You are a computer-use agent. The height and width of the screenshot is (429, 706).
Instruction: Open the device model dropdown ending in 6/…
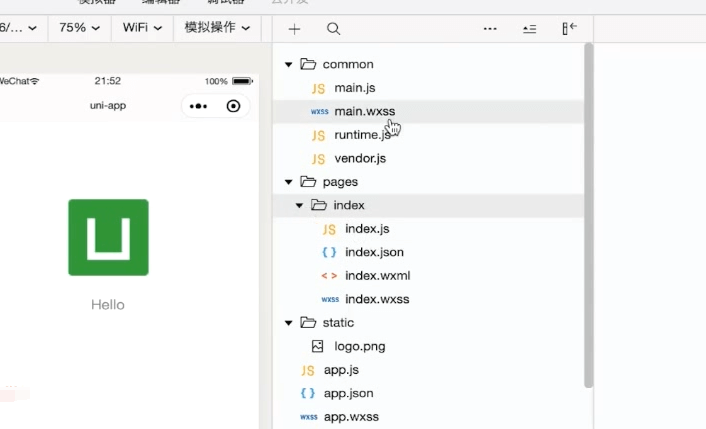[x=18, y=28]
